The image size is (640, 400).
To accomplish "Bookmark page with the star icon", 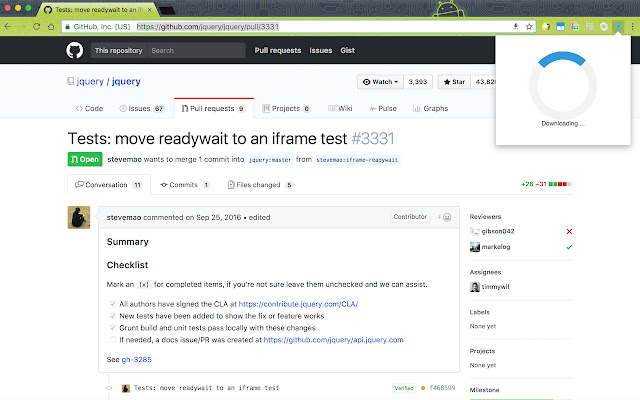I will pyautogui.click(x=529, y=27).
